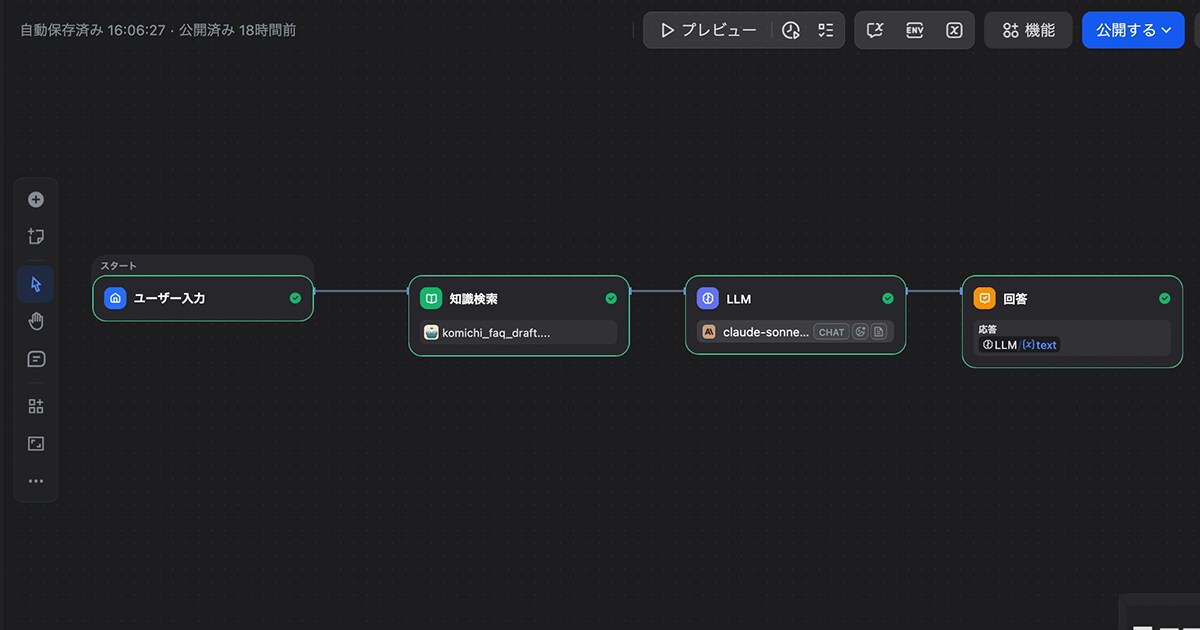Image resolution: width=1200 pixels, height=630 pixels.
Task: Click the green check on 回答 node
Action: click(1165, 298)
